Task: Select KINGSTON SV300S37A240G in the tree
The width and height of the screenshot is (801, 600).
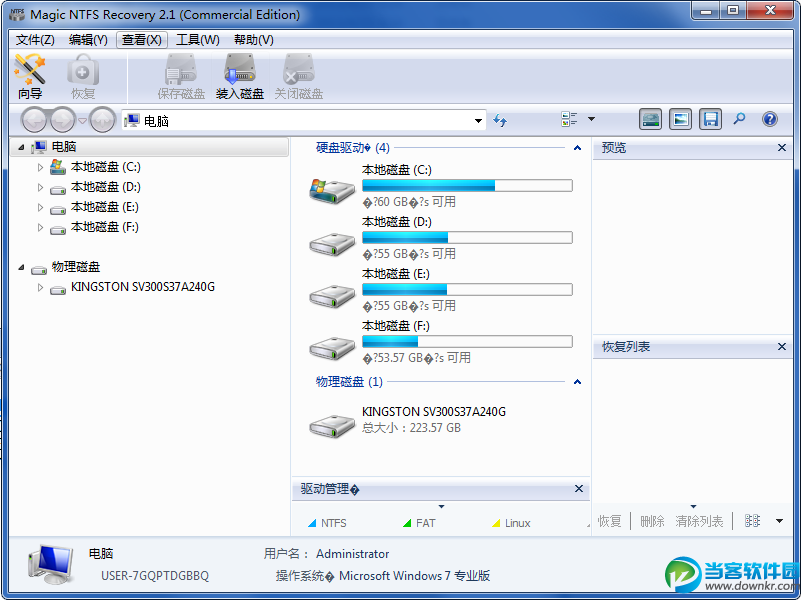Action: pyautogui.click(x=143, y=287)
